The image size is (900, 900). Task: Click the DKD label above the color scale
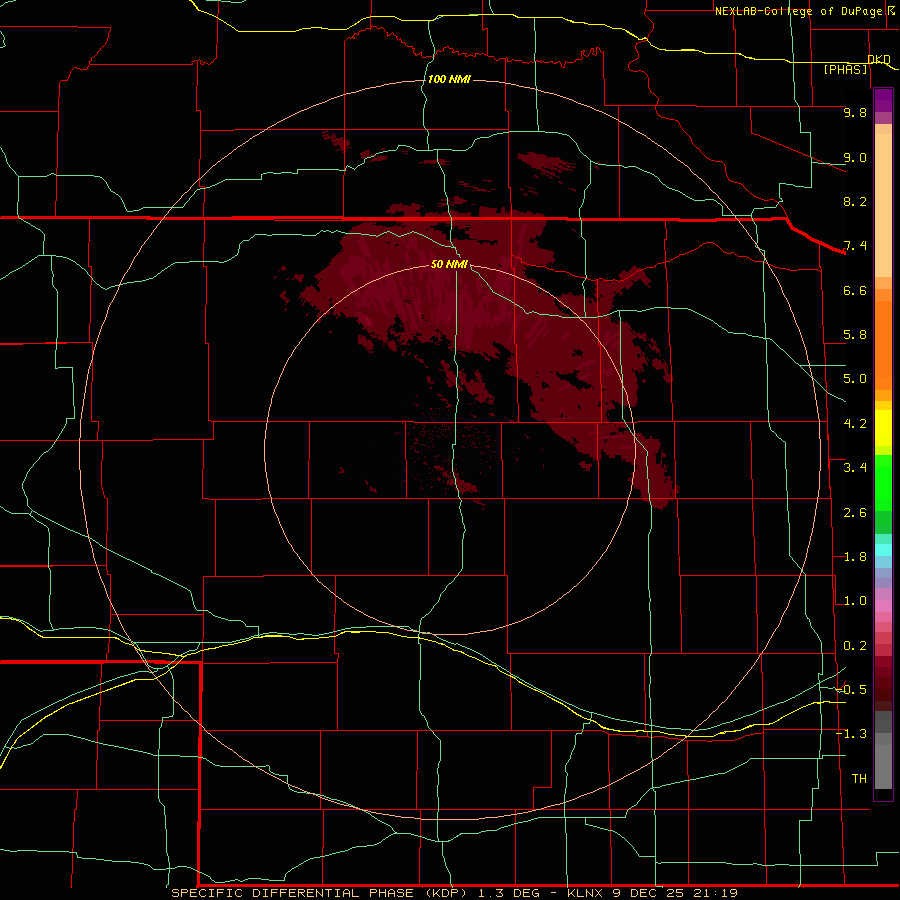(x=879, y=59)
